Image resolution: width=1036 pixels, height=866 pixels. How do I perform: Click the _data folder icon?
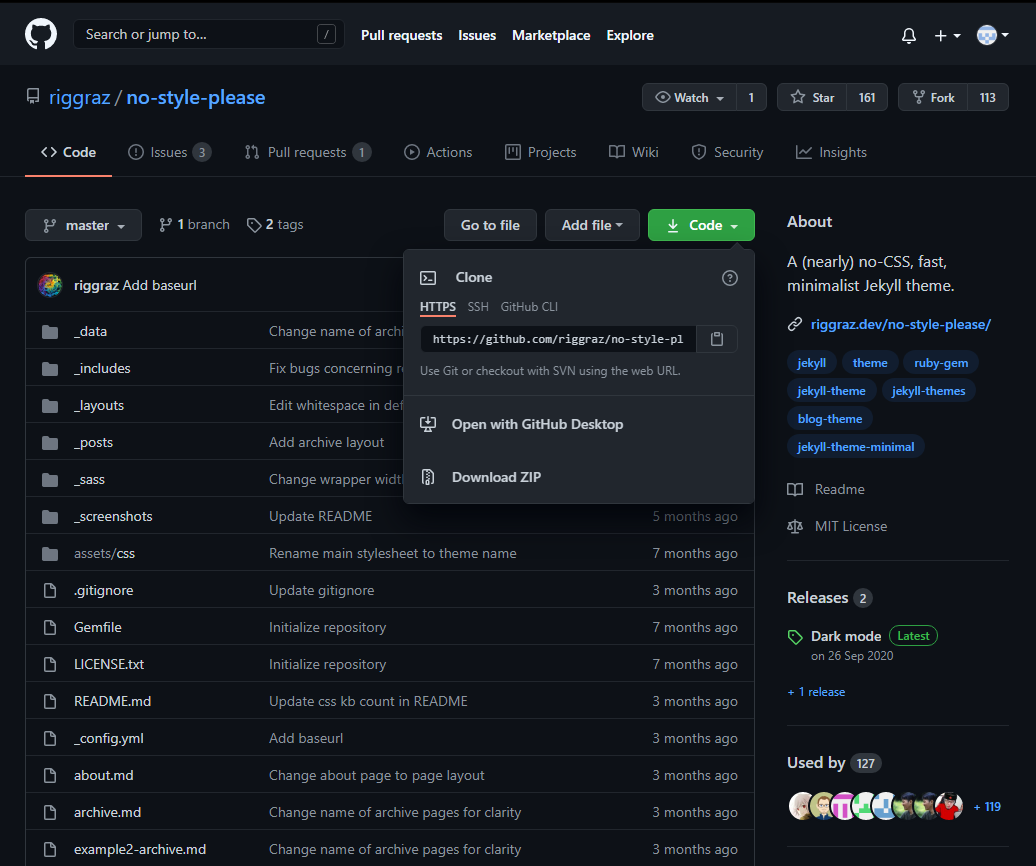pos(50,332)
